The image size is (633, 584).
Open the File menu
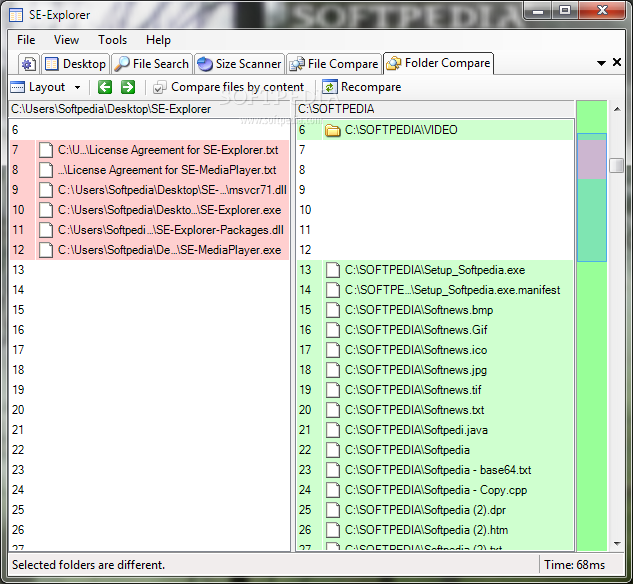coord(26,40)
